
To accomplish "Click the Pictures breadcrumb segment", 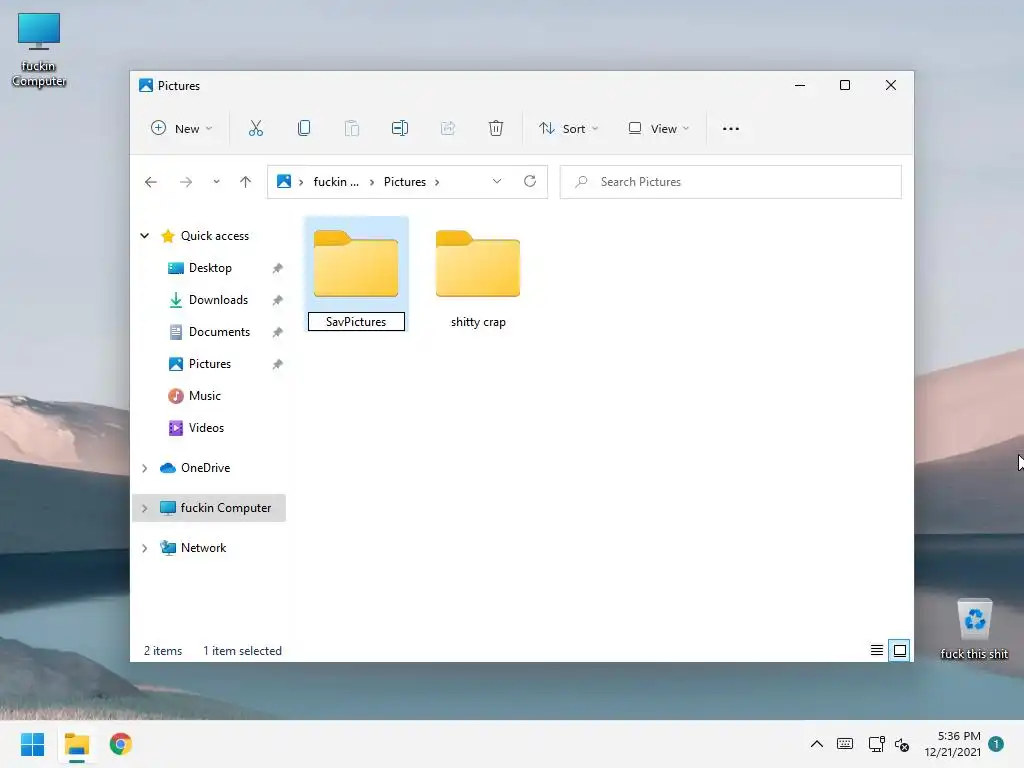I will click(x=404, y=182).
